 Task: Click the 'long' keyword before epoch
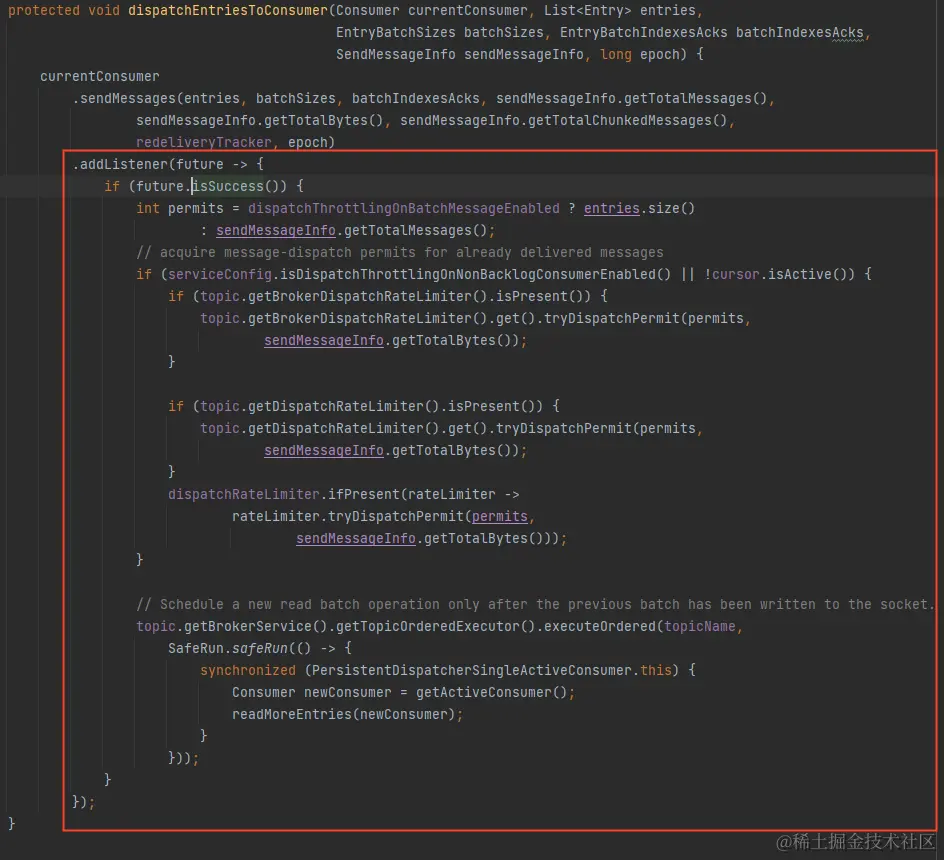[615, 55]
